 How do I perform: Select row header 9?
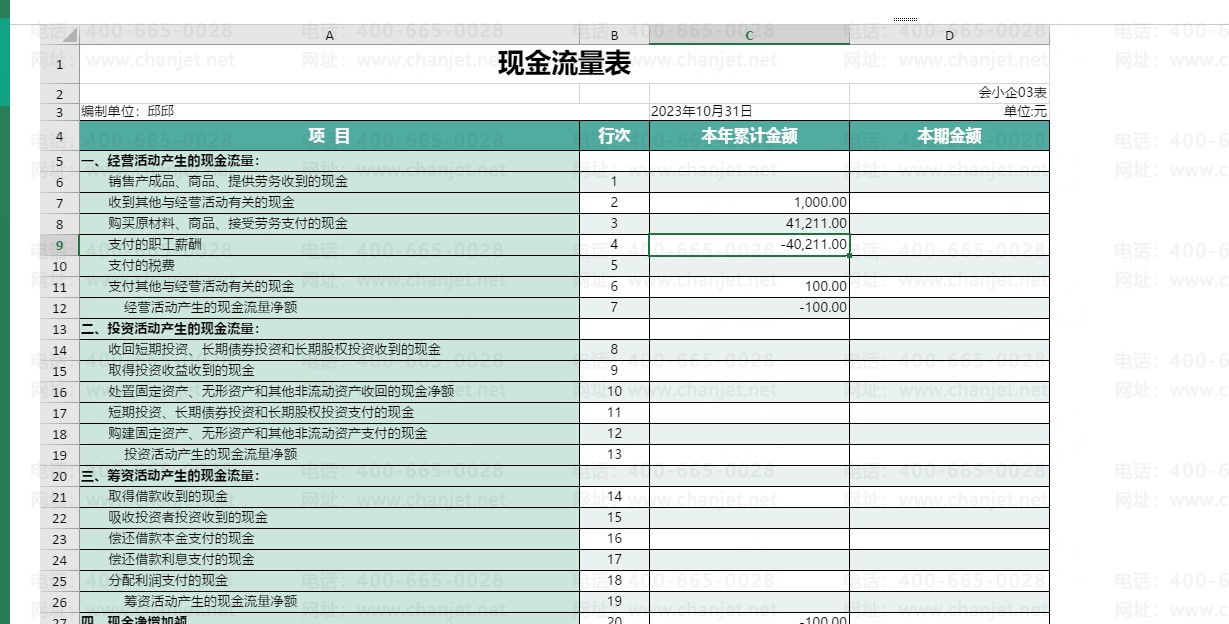[x=59, y=244]
